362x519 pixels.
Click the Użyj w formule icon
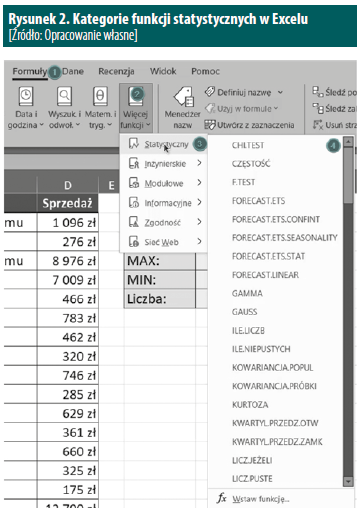(x=210, y=108)
